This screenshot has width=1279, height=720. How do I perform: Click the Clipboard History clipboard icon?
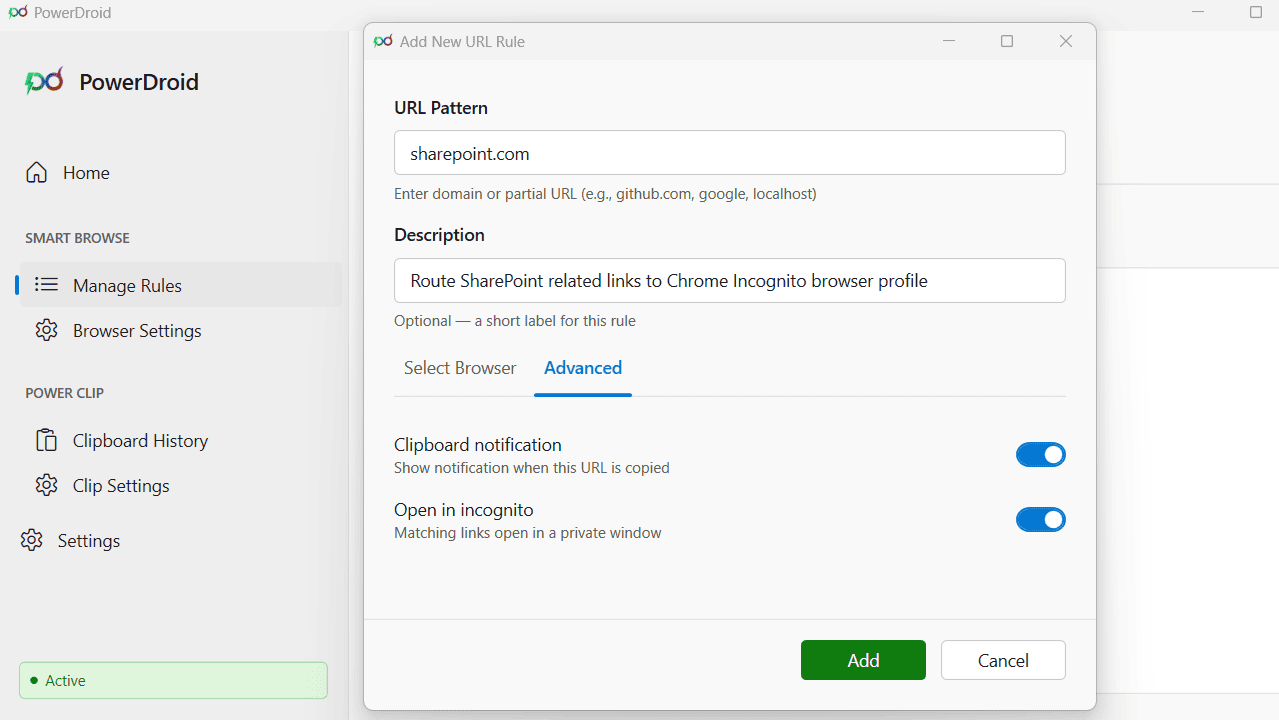(46, 440)
